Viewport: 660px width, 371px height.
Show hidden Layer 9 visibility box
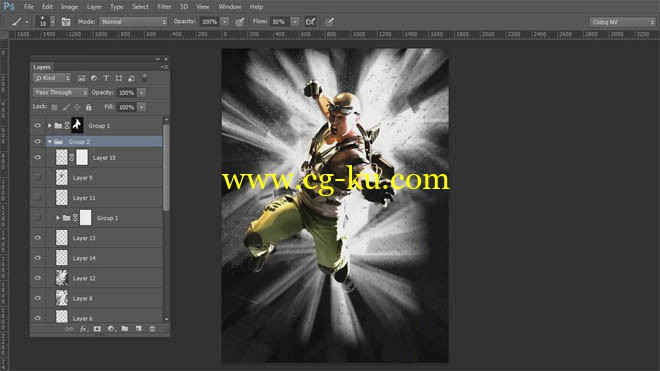pos(37,178)
